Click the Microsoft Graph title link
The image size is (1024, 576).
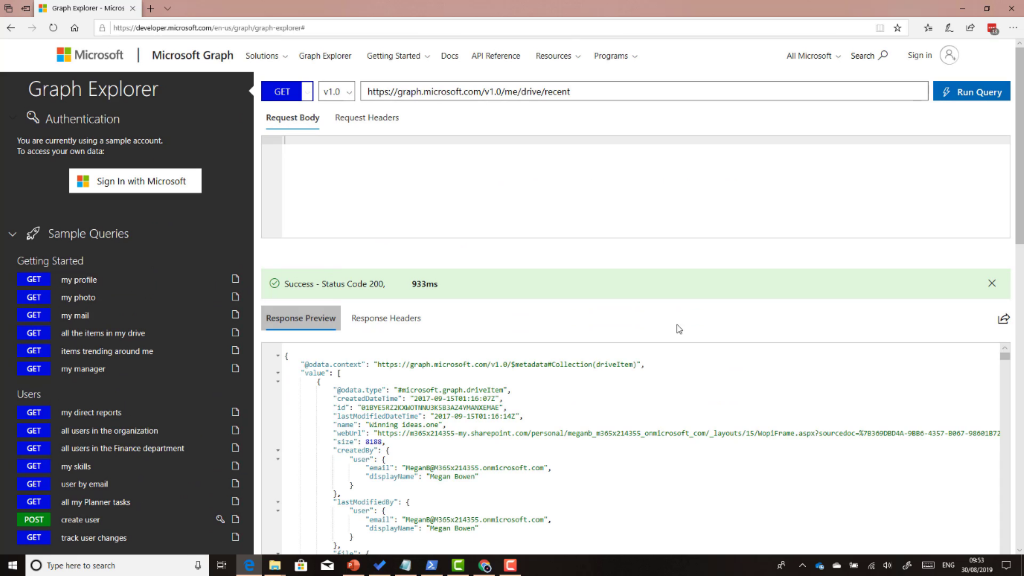(x=193, y=56)
